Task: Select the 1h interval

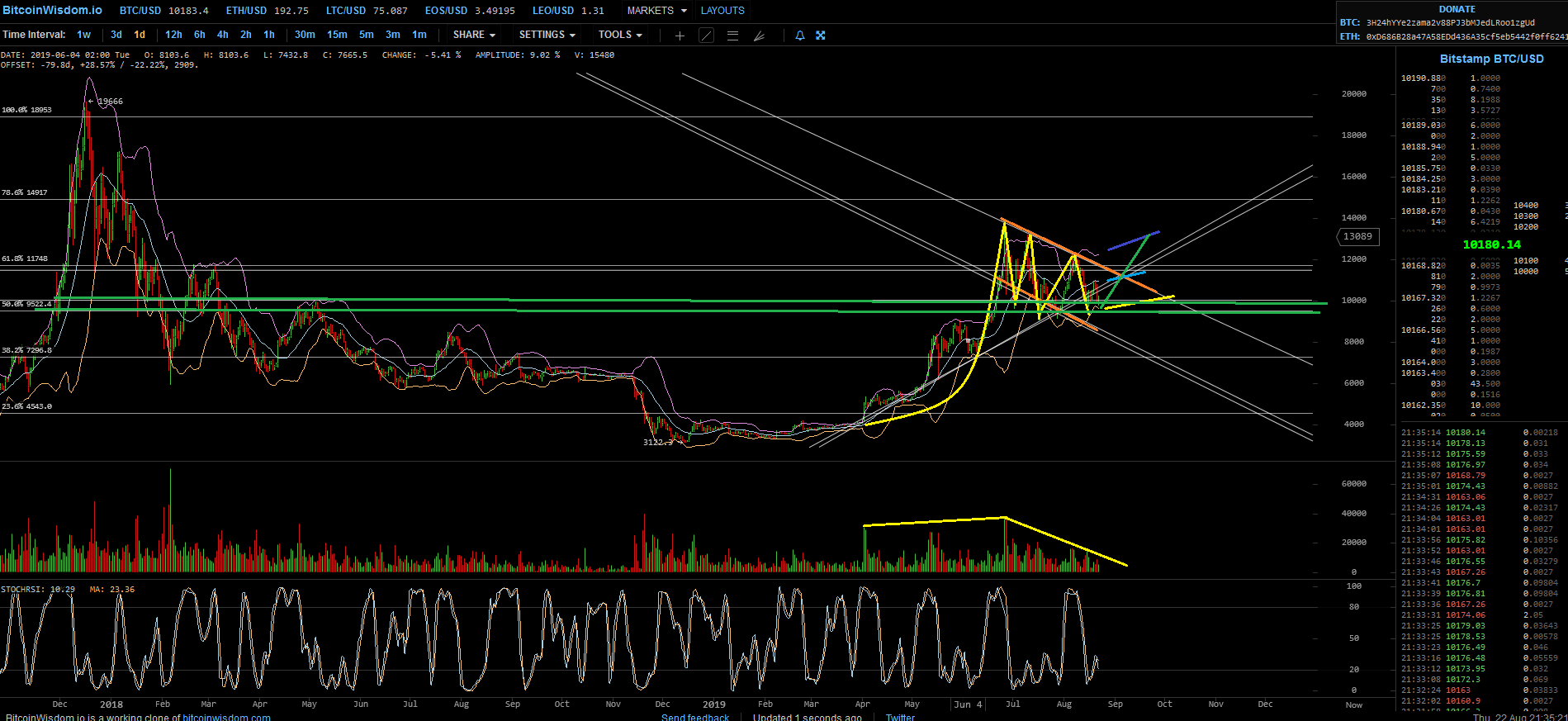Action: (x=269, y=35)
